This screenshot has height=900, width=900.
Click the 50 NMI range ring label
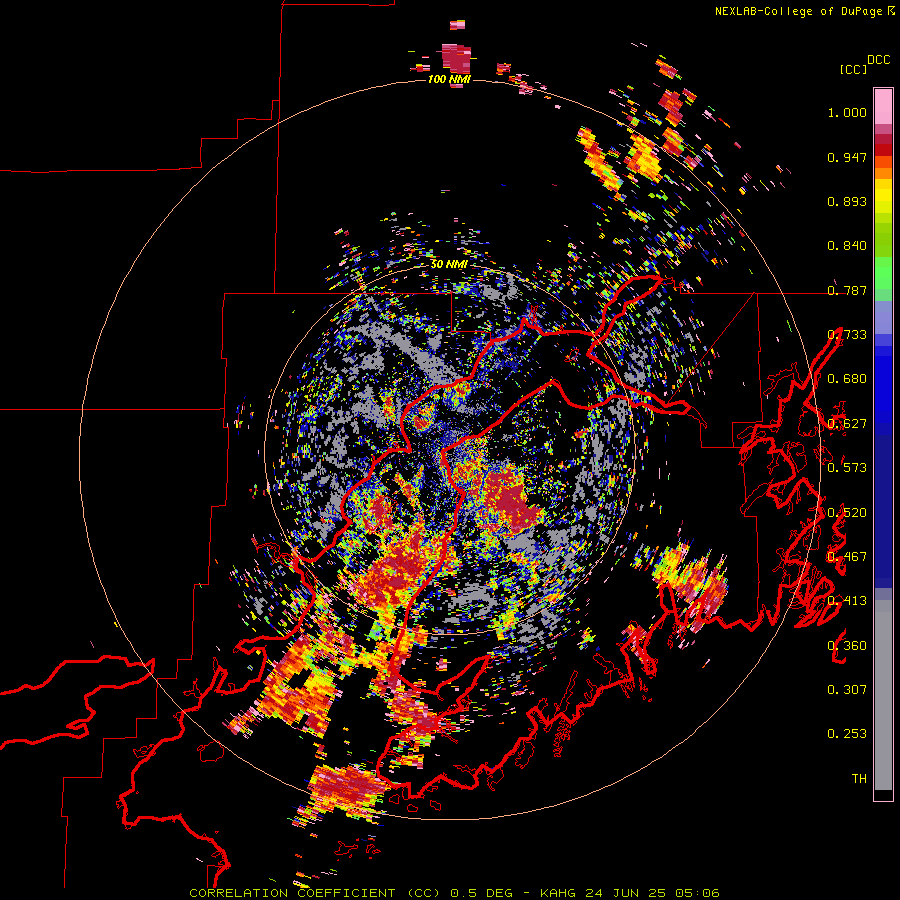coord(449,265)
